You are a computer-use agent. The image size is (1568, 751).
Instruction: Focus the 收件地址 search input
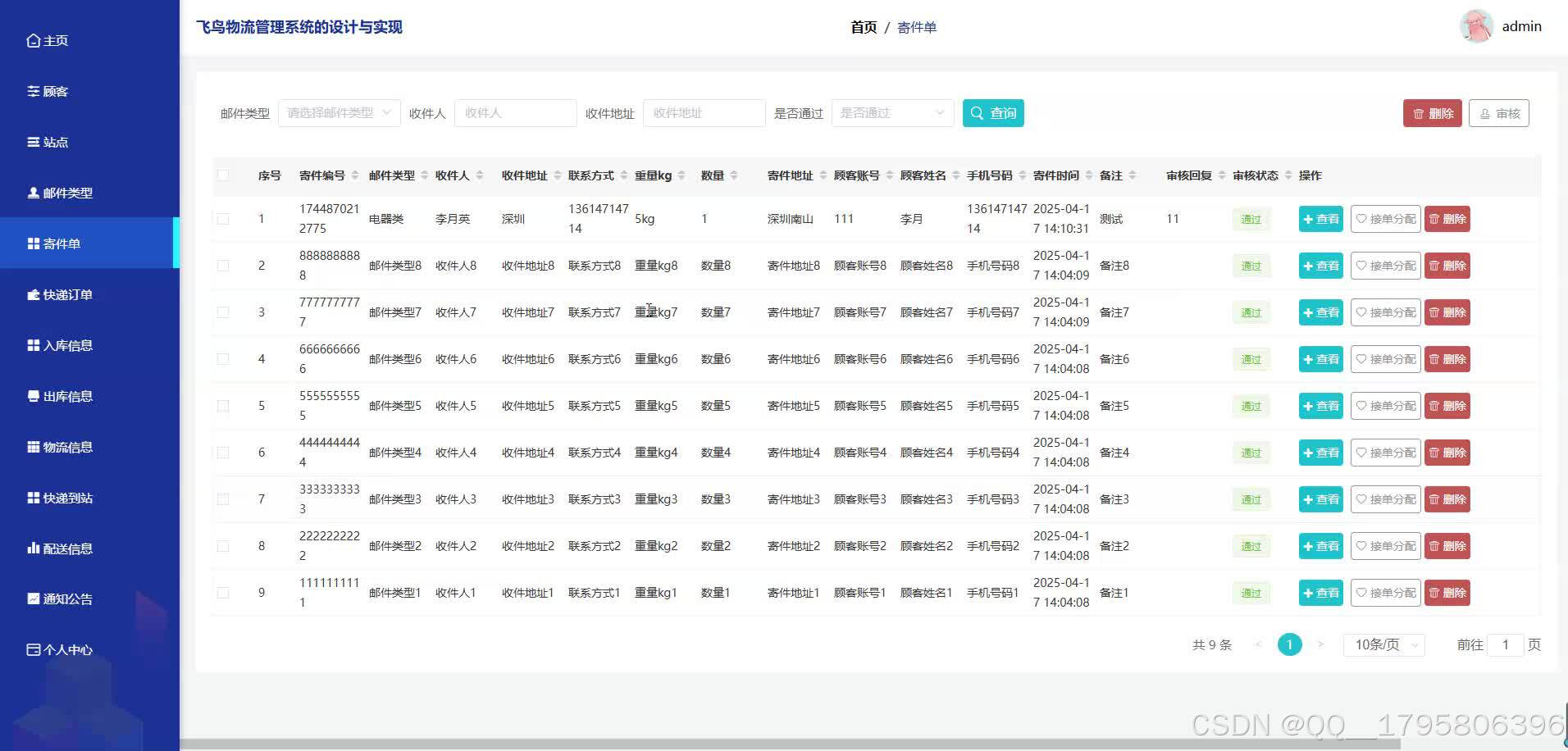click(x=704, y=113)
